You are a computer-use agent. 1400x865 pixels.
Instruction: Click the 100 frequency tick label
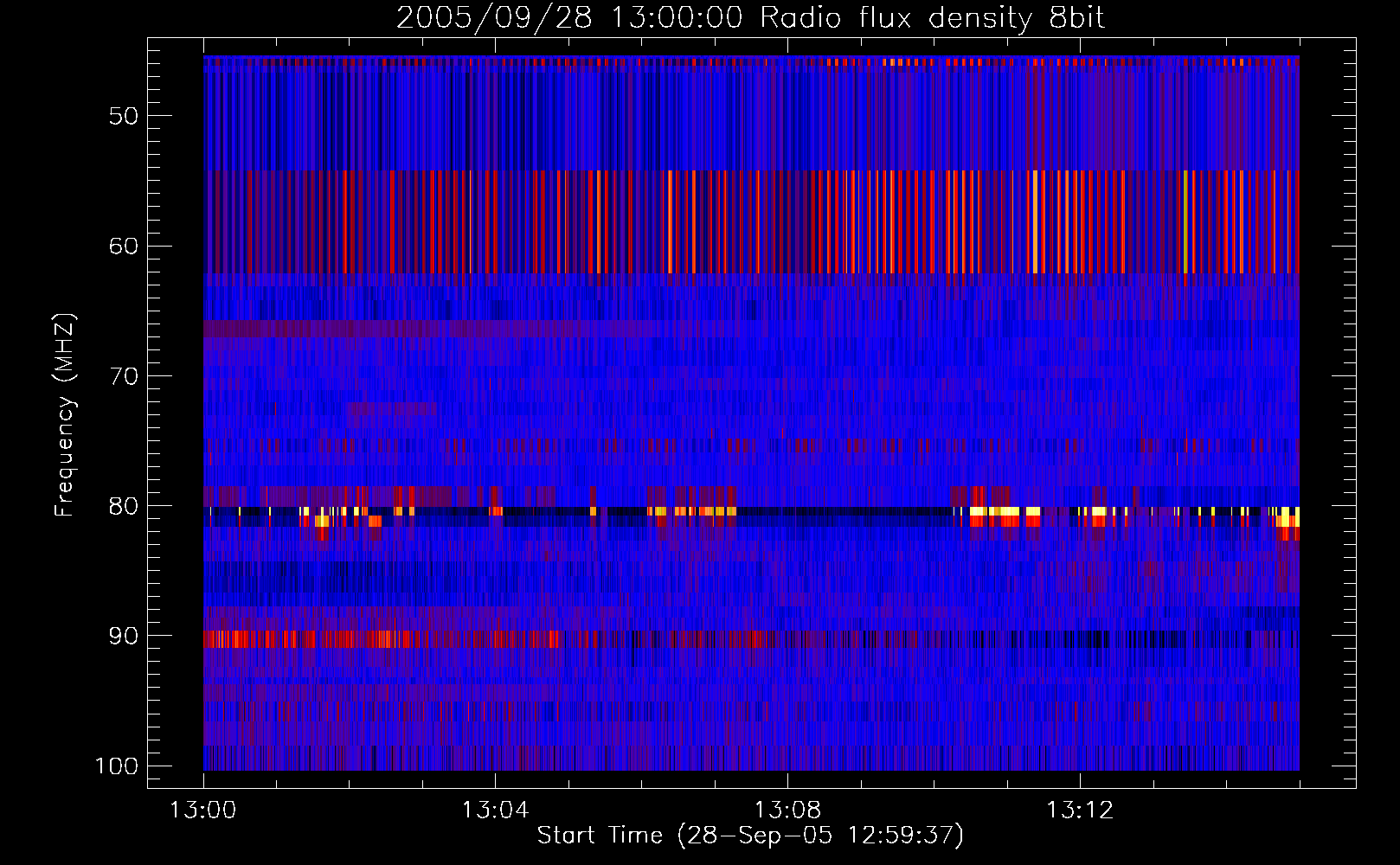click(x=117, y=766)
